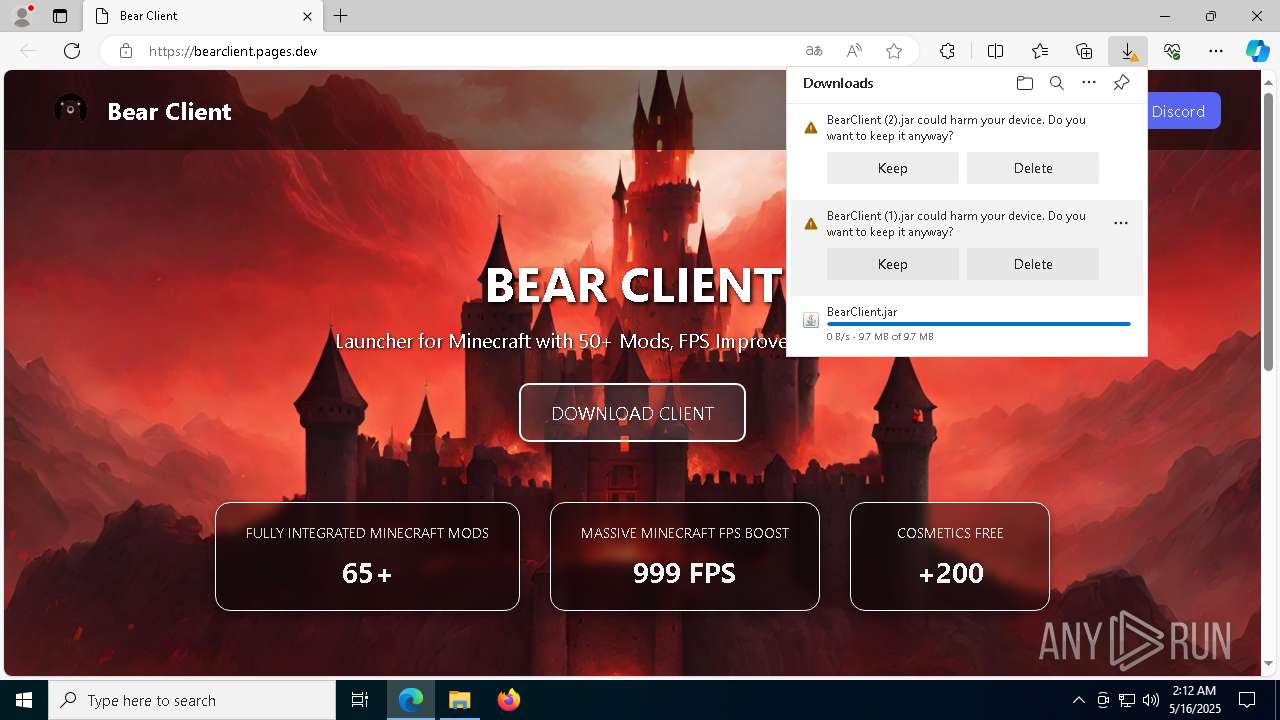This screenshot has height=720, width=1280.
Task: Pin the Downloads panel
Action: [x=1121, y=83]
